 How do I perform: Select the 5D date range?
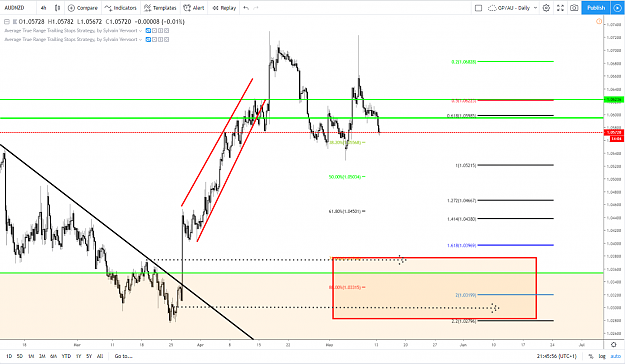pos(20,356)
